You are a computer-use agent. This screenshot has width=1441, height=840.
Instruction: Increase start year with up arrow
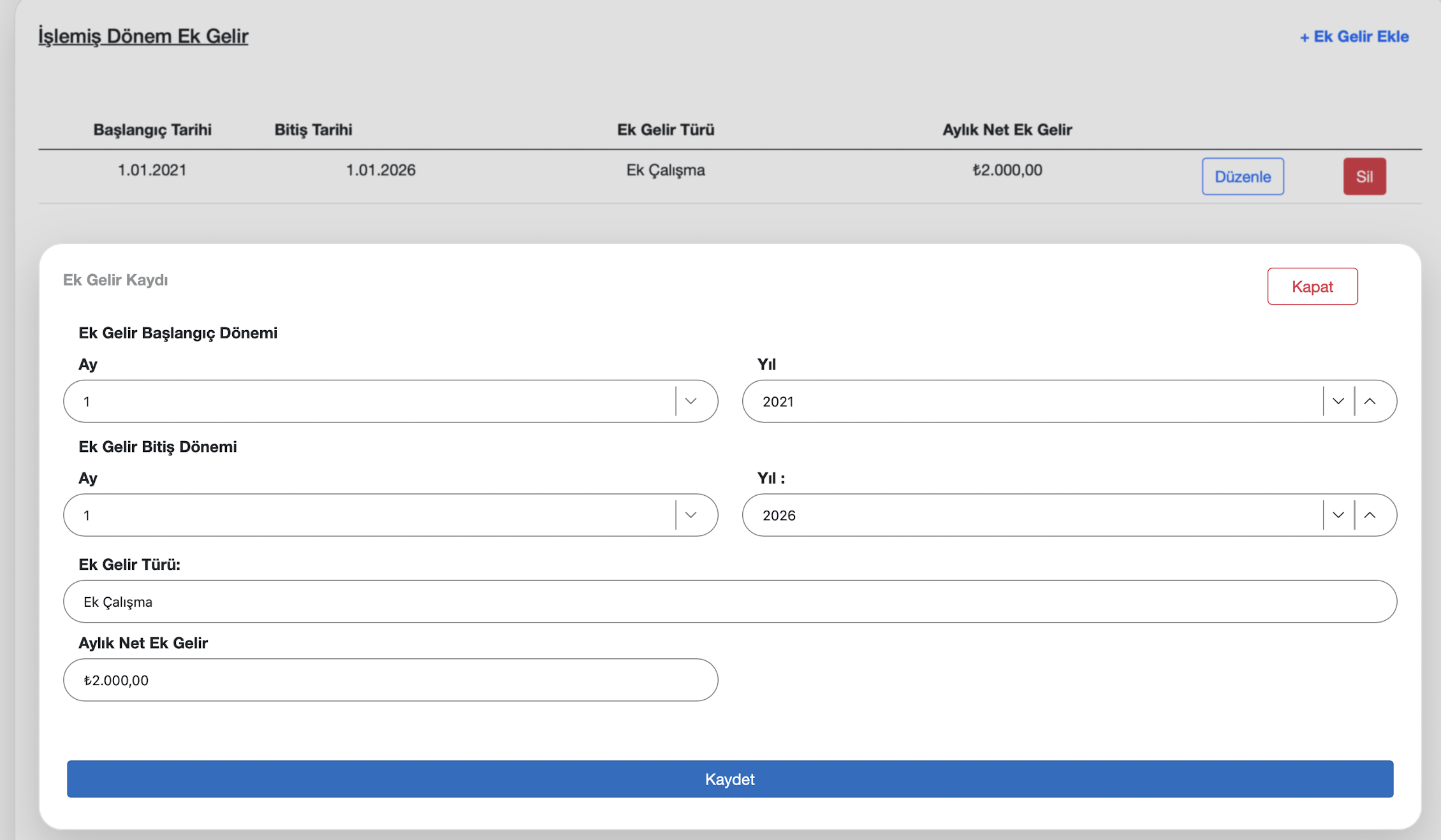1370,402
